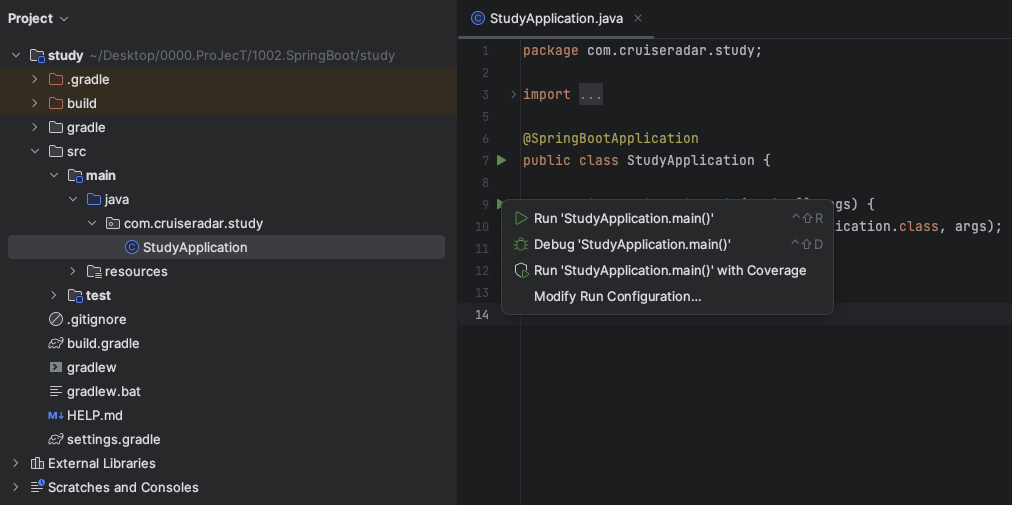Screen dimensions: 1012x505
Task: Choose Run 'StudyApplication.main()' from the menu
Action: (623, 218)
